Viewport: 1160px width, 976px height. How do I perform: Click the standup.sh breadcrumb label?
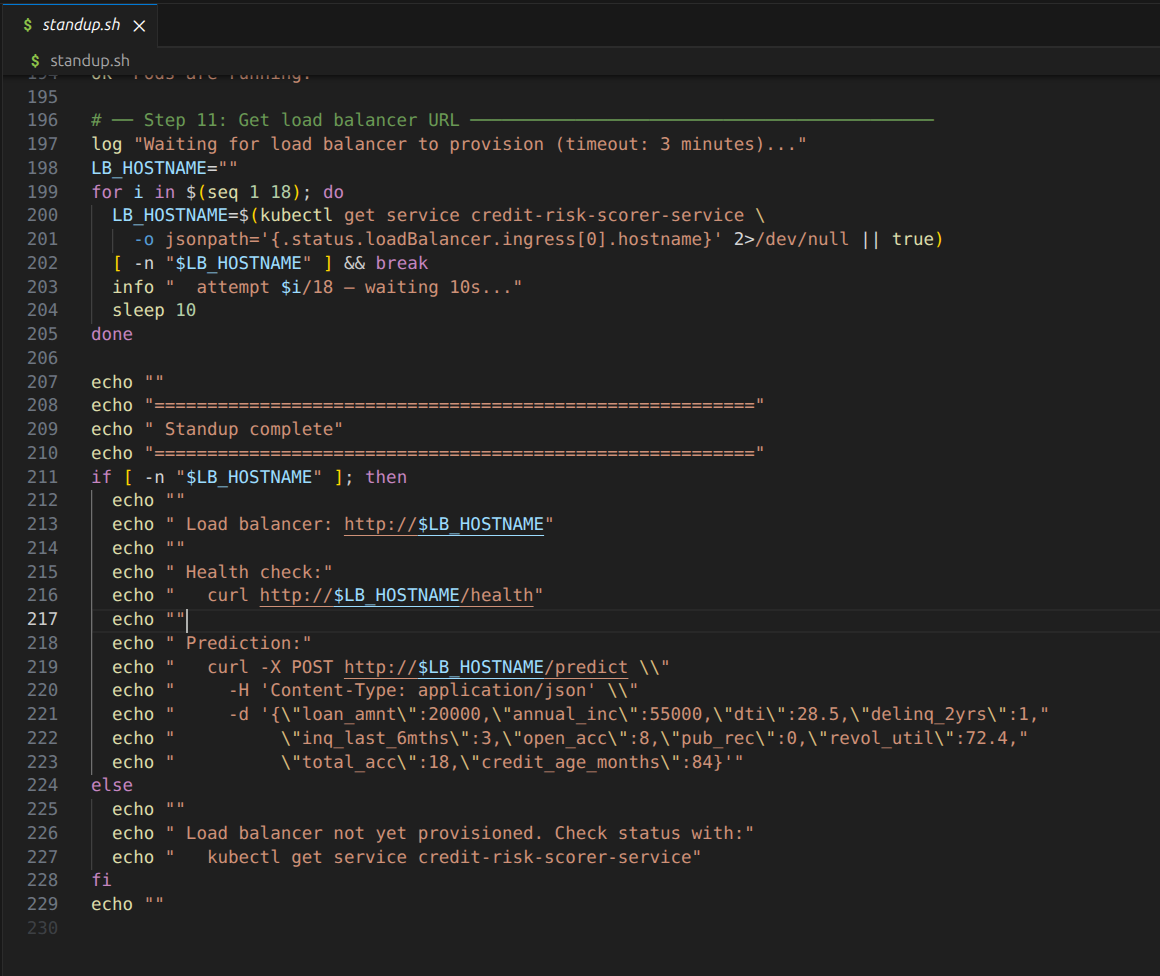pos(90,61)
